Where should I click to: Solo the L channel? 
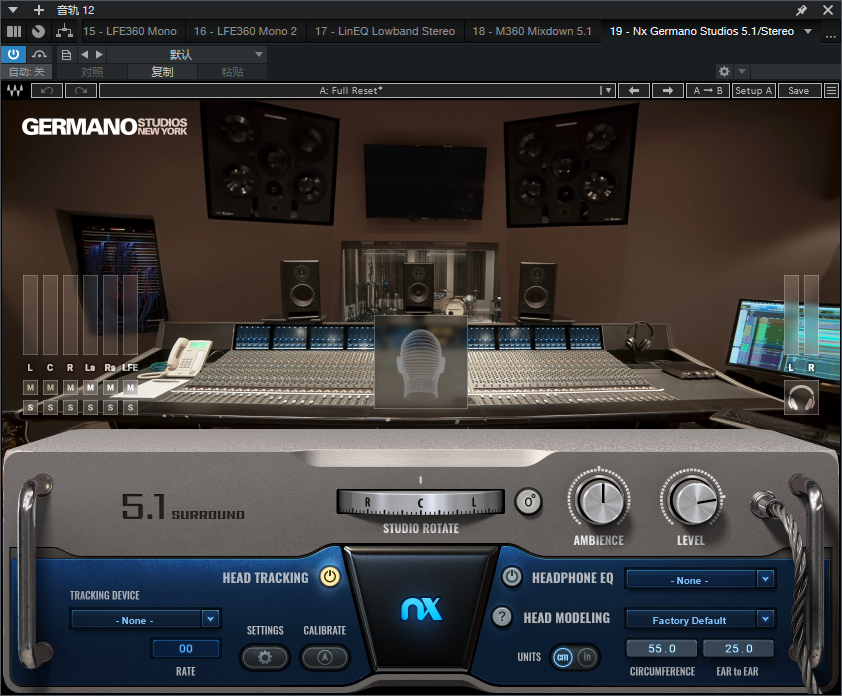31,408
